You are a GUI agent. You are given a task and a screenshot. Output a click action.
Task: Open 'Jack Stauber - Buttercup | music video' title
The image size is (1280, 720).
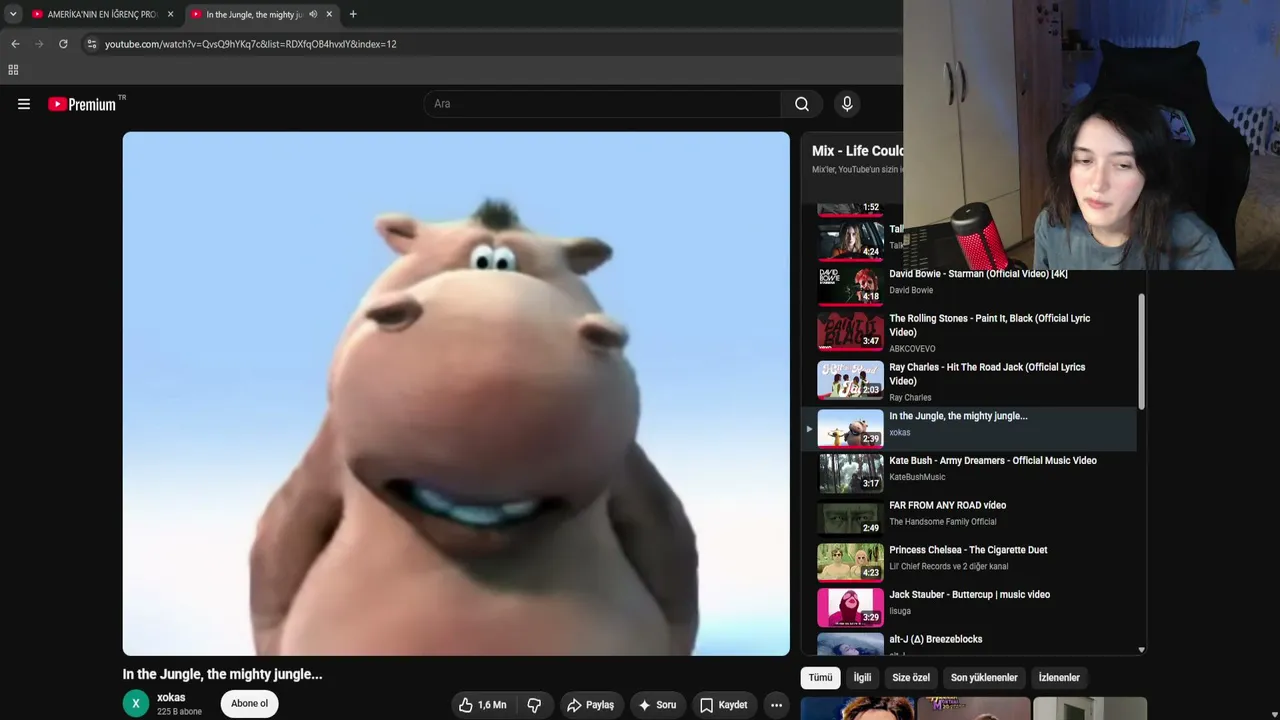click(970, 595)
